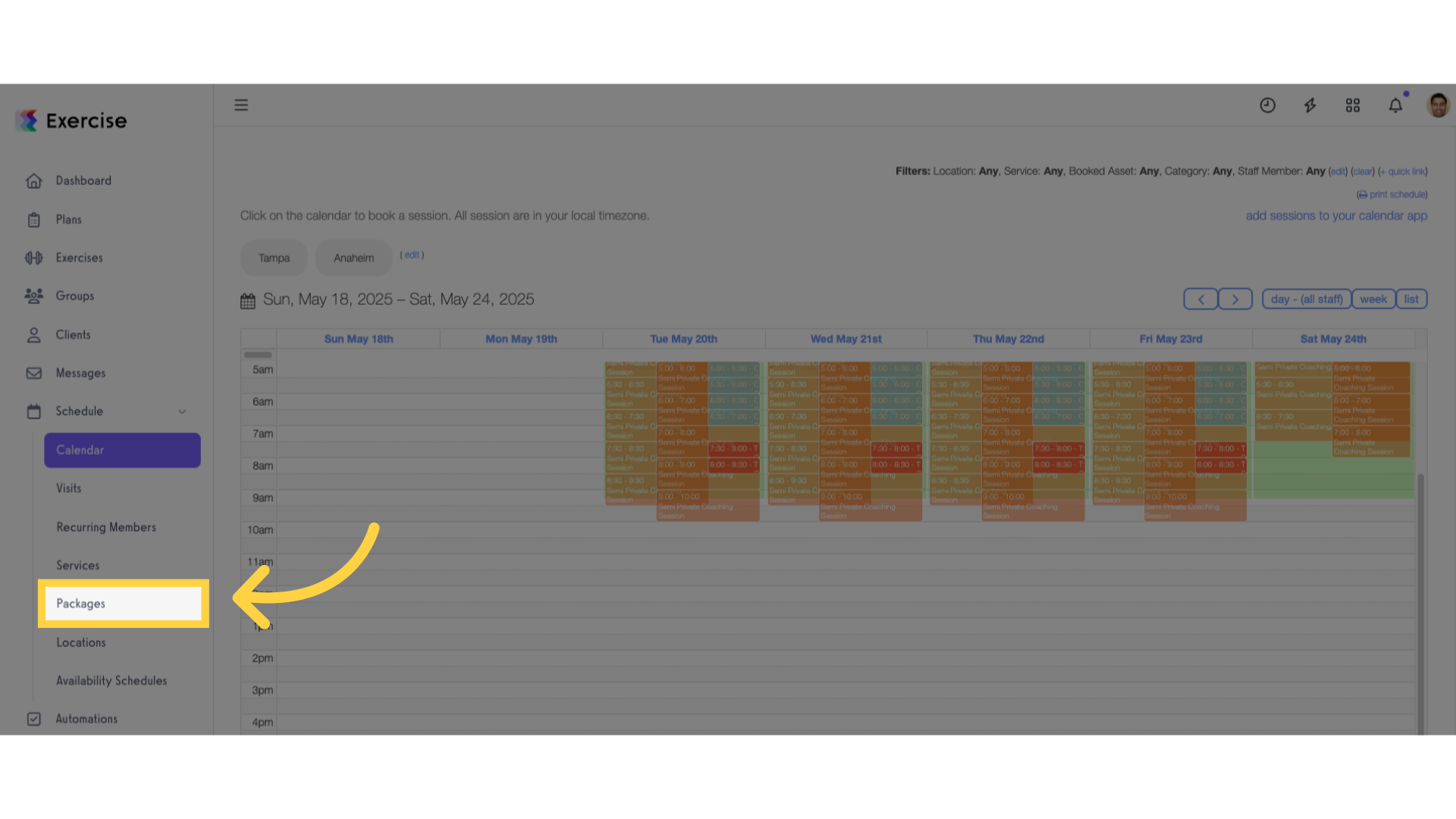The image size is (1456, 819).
Task: Collapse the Schedule section chevron
Action: pos(182,411)
